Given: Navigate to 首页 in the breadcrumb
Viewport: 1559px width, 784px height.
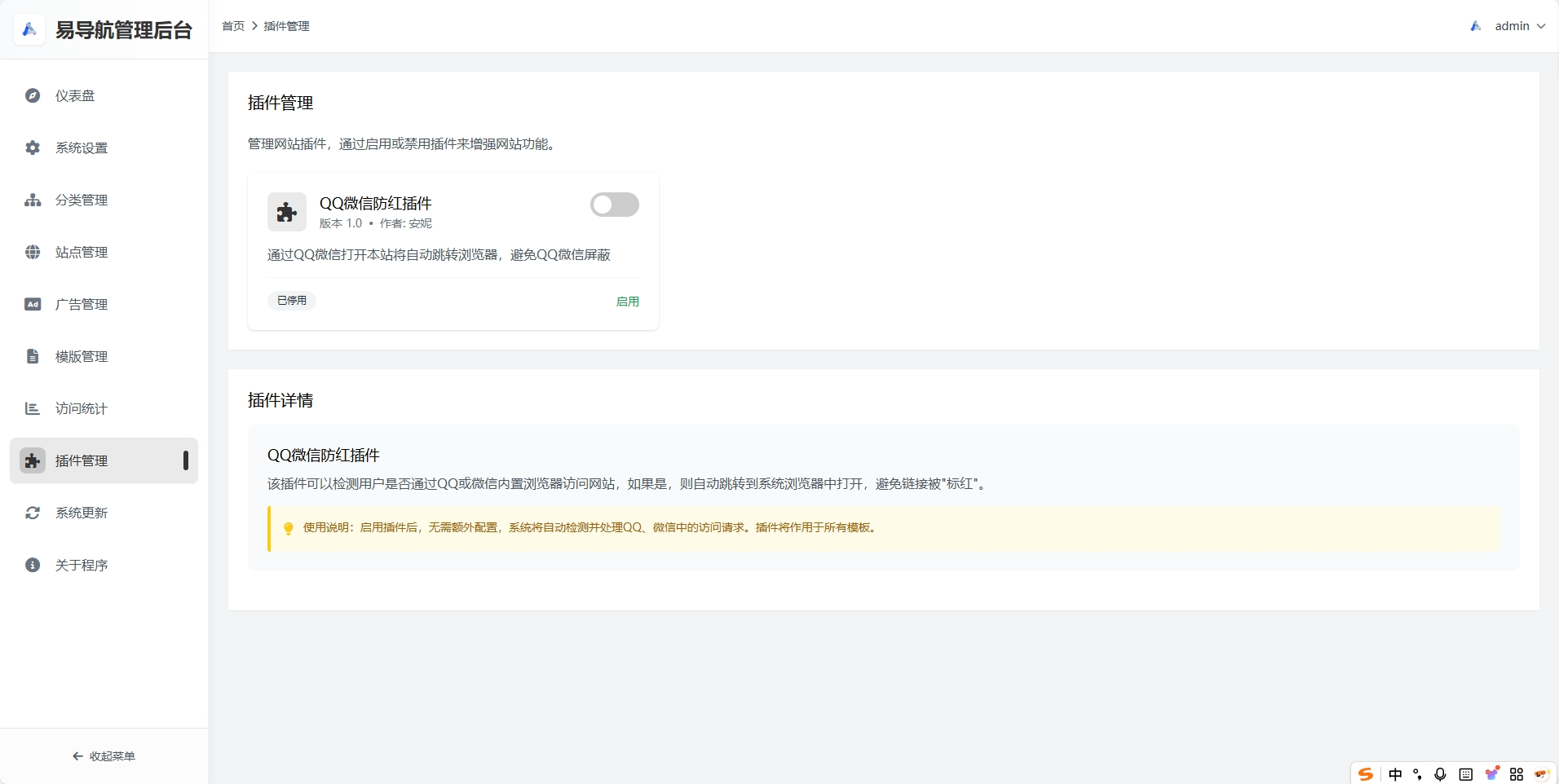Looking at the screenshot, I should [x=233, y=25].
